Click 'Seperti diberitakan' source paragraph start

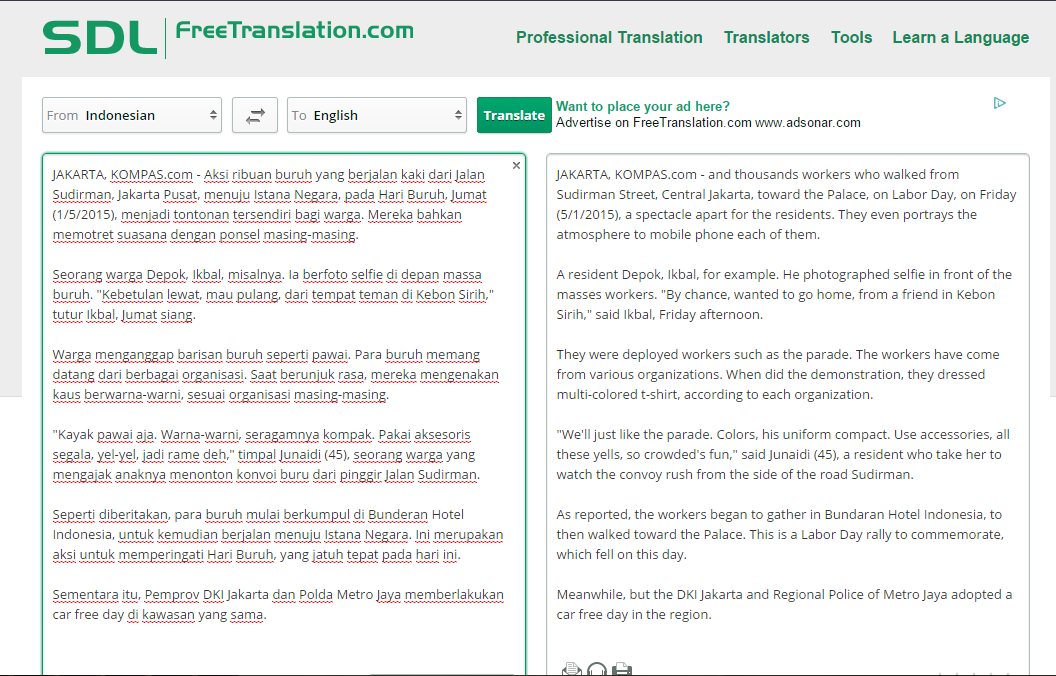click(x=110, y=514)
